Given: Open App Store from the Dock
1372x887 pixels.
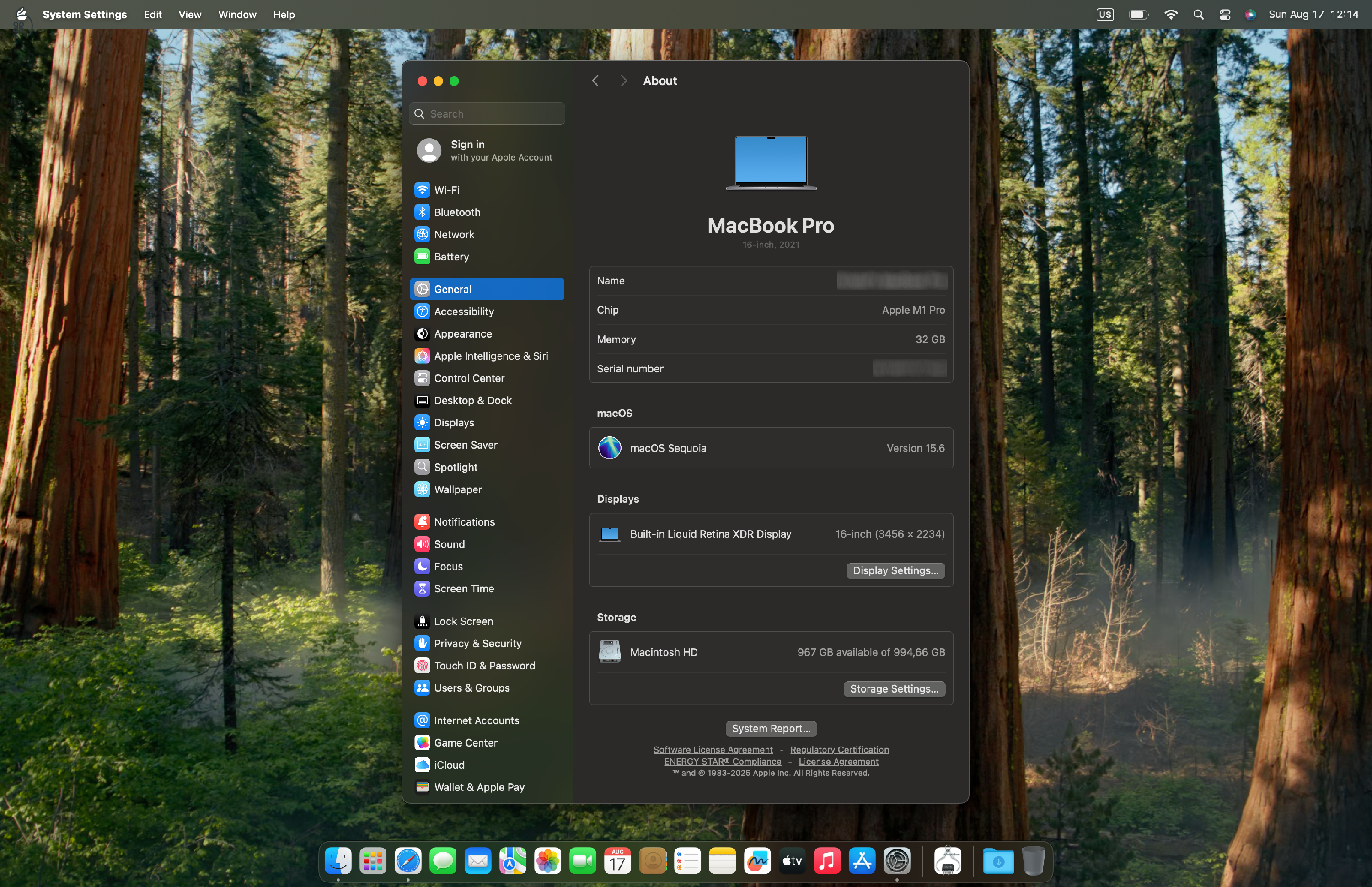Looking at the screenshot, I should (862, 861).
